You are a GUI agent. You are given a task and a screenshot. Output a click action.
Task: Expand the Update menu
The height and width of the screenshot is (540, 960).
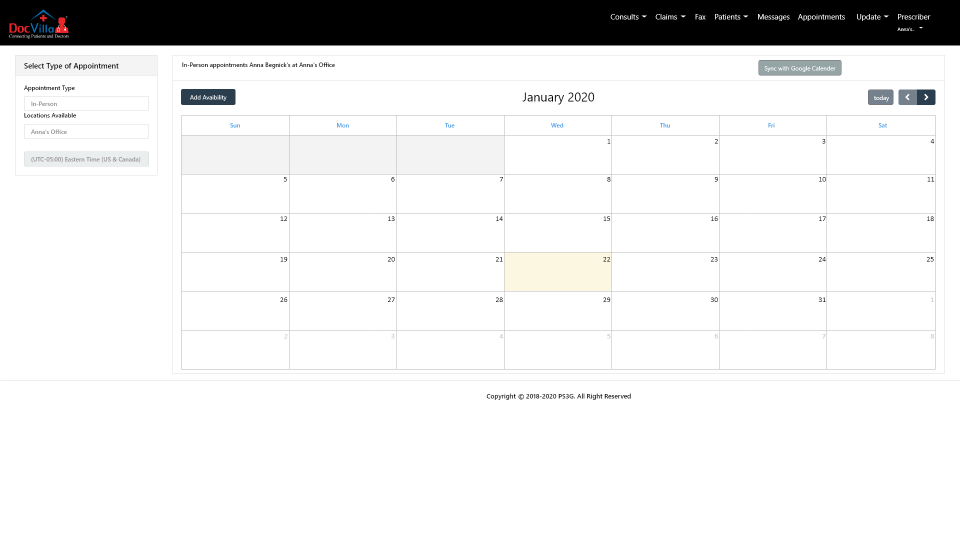pyautogui.click(x=872, y=17)
